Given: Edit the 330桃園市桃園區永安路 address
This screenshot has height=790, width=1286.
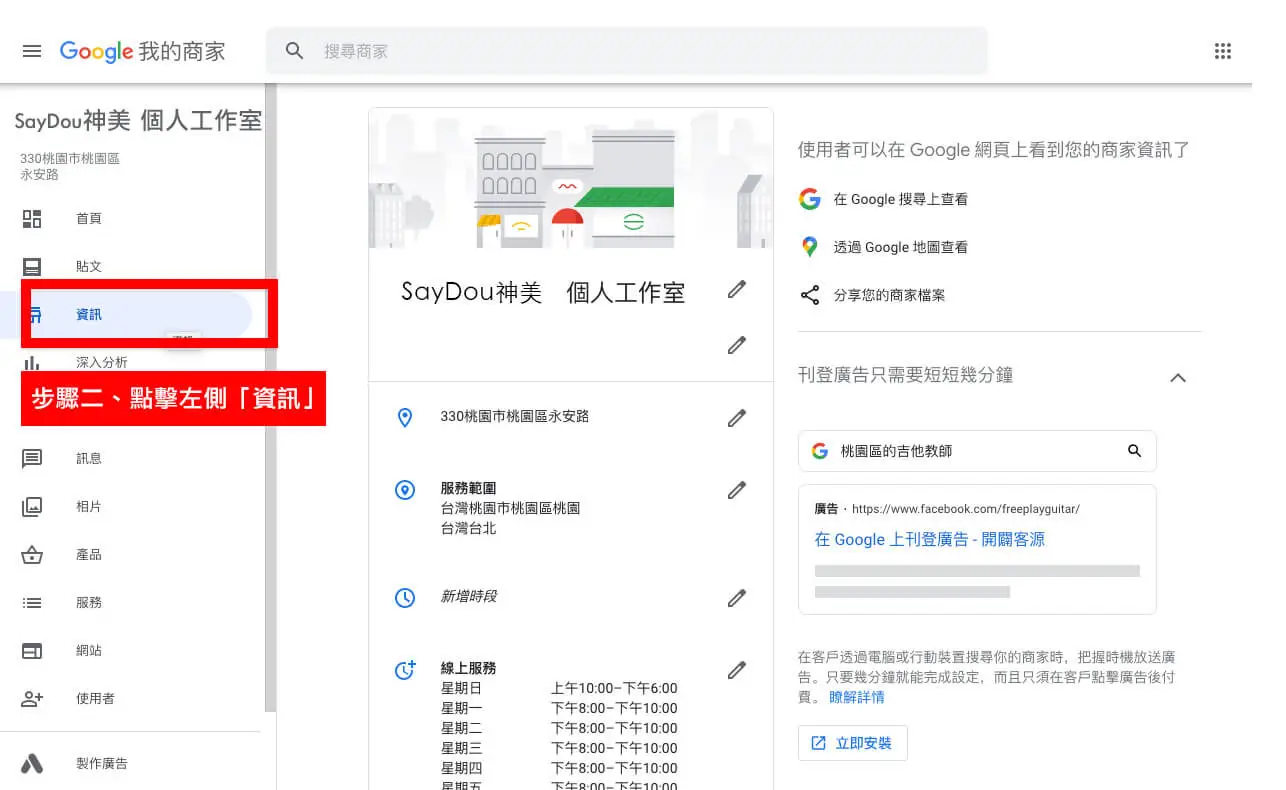Looking at the screenshot, I should coord(737,417).
